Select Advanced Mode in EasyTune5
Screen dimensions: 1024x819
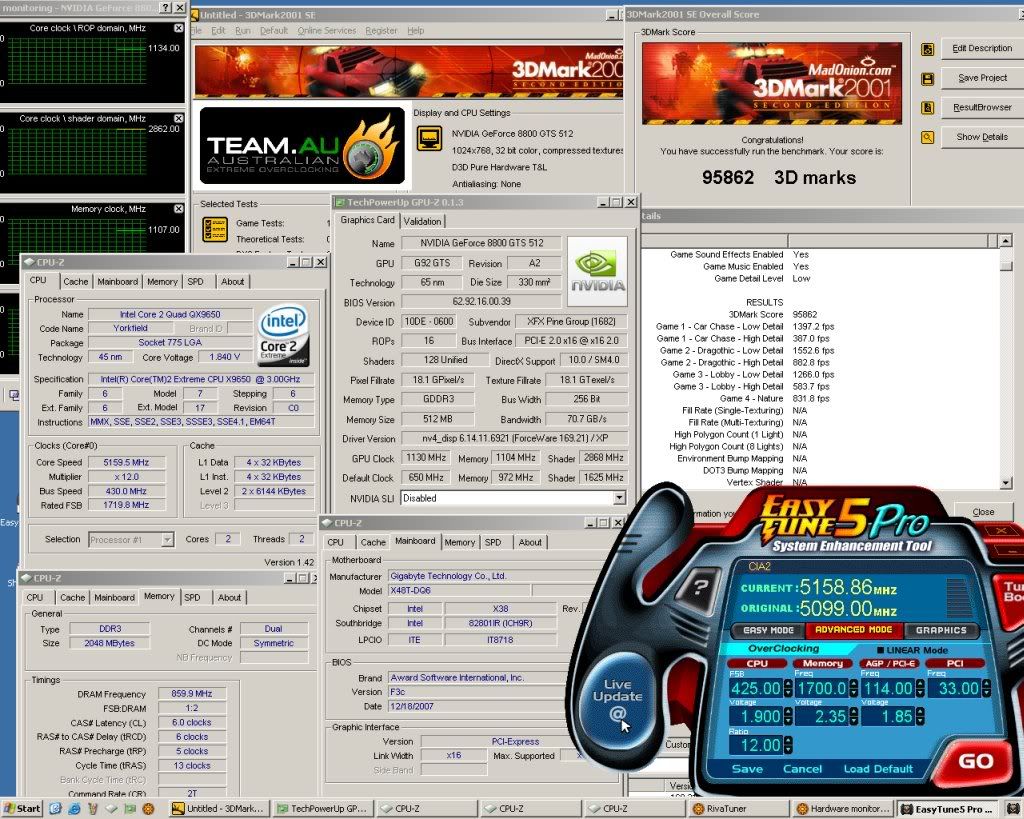point(853,630)
